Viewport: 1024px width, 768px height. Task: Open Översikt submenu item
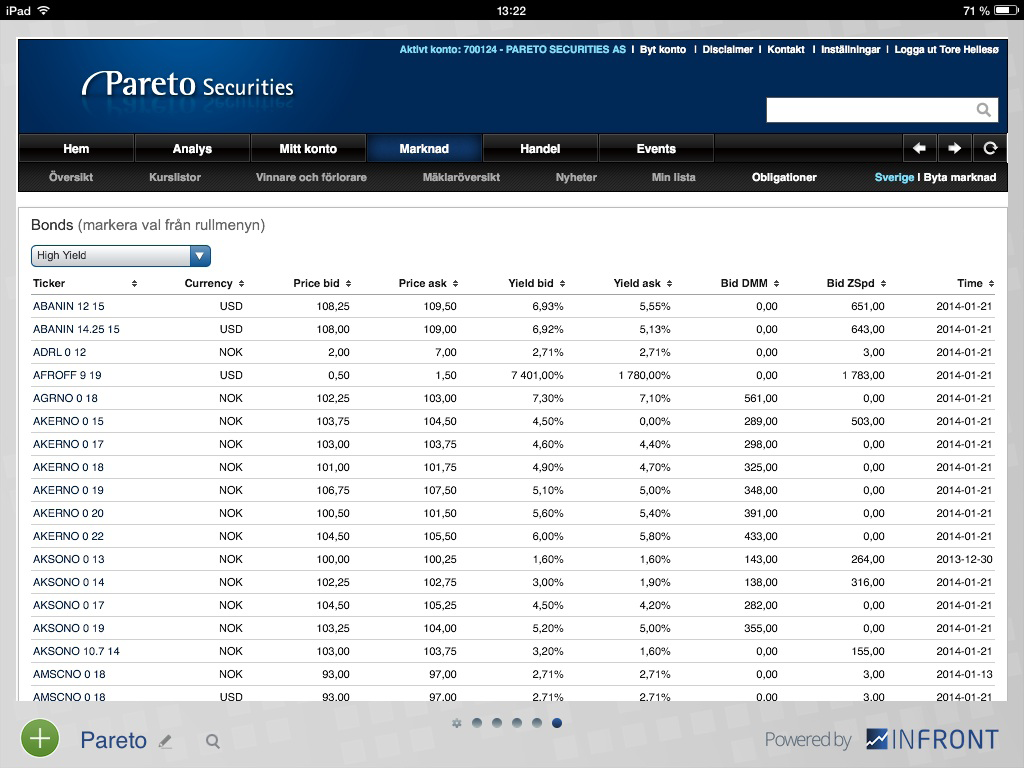point(71,177)
